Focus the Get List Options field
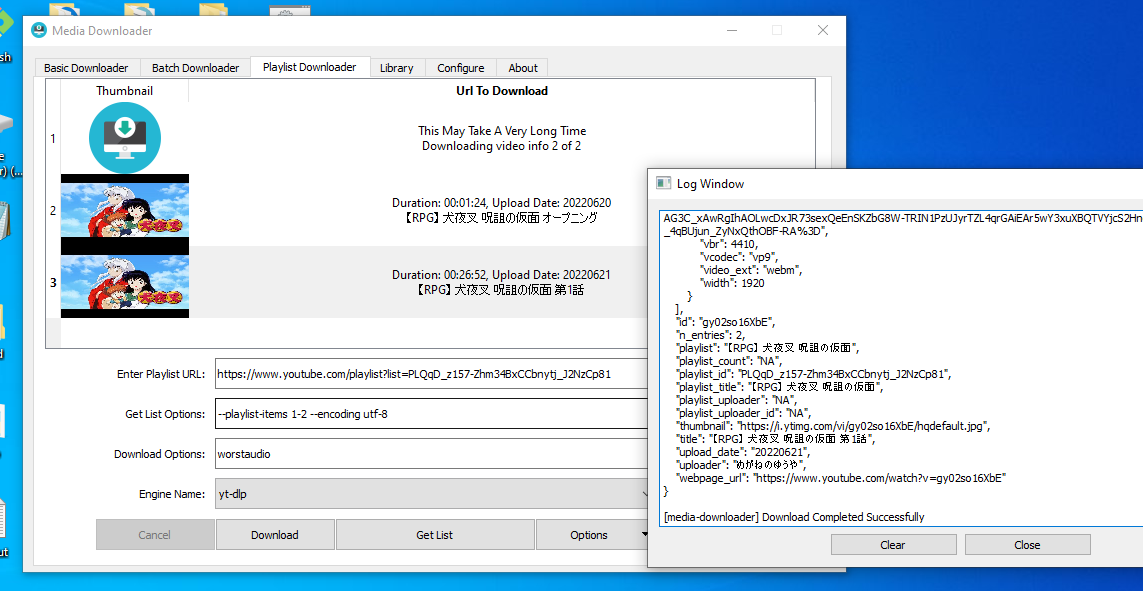The height and width of the screenshot is (591, 1143). pos(434,414)
